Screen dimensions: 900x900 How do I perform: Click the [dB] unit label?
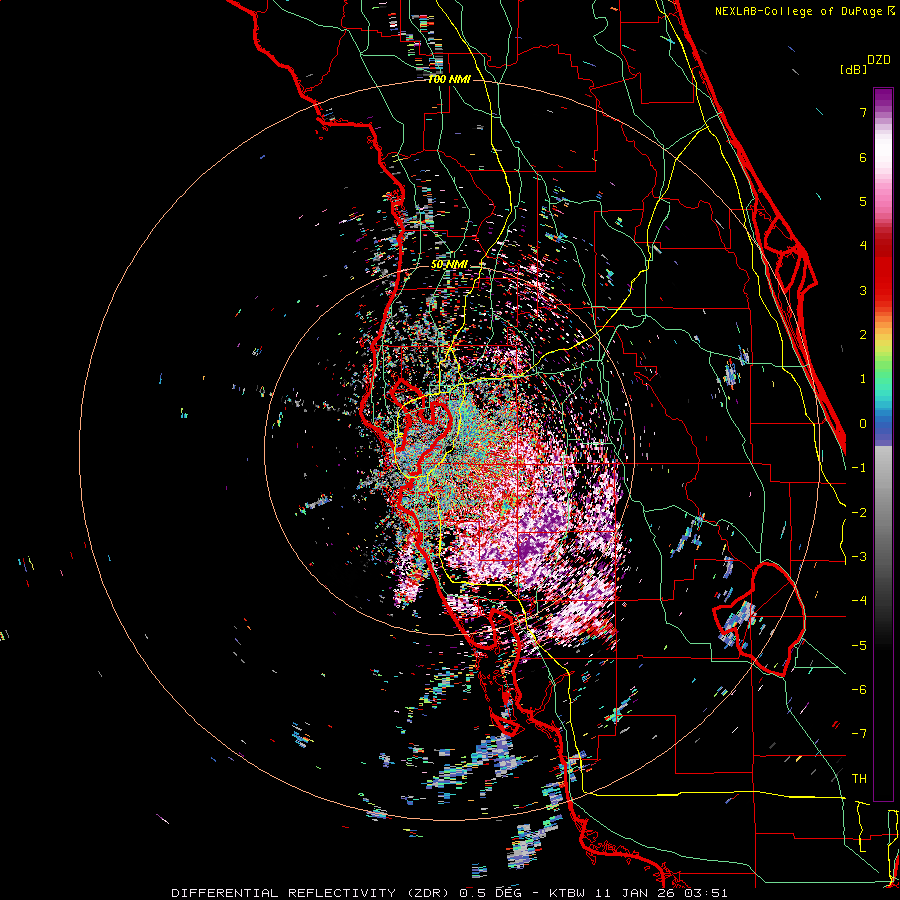coord(853,69)
